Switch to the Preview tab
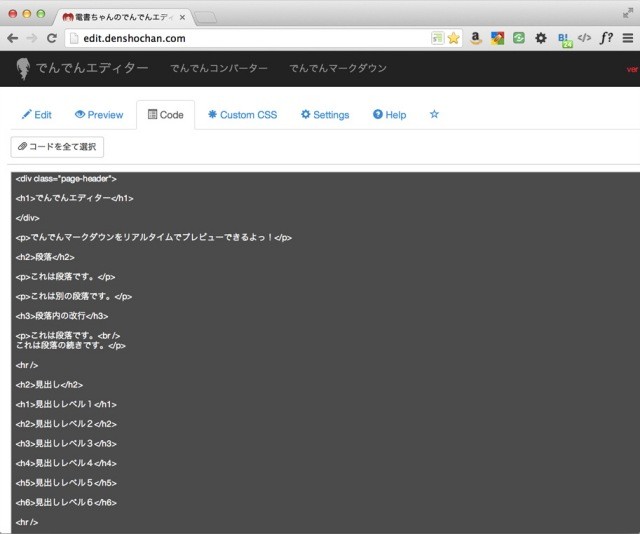The height and width of the screenshot is (534, 640). pos(99,115)
